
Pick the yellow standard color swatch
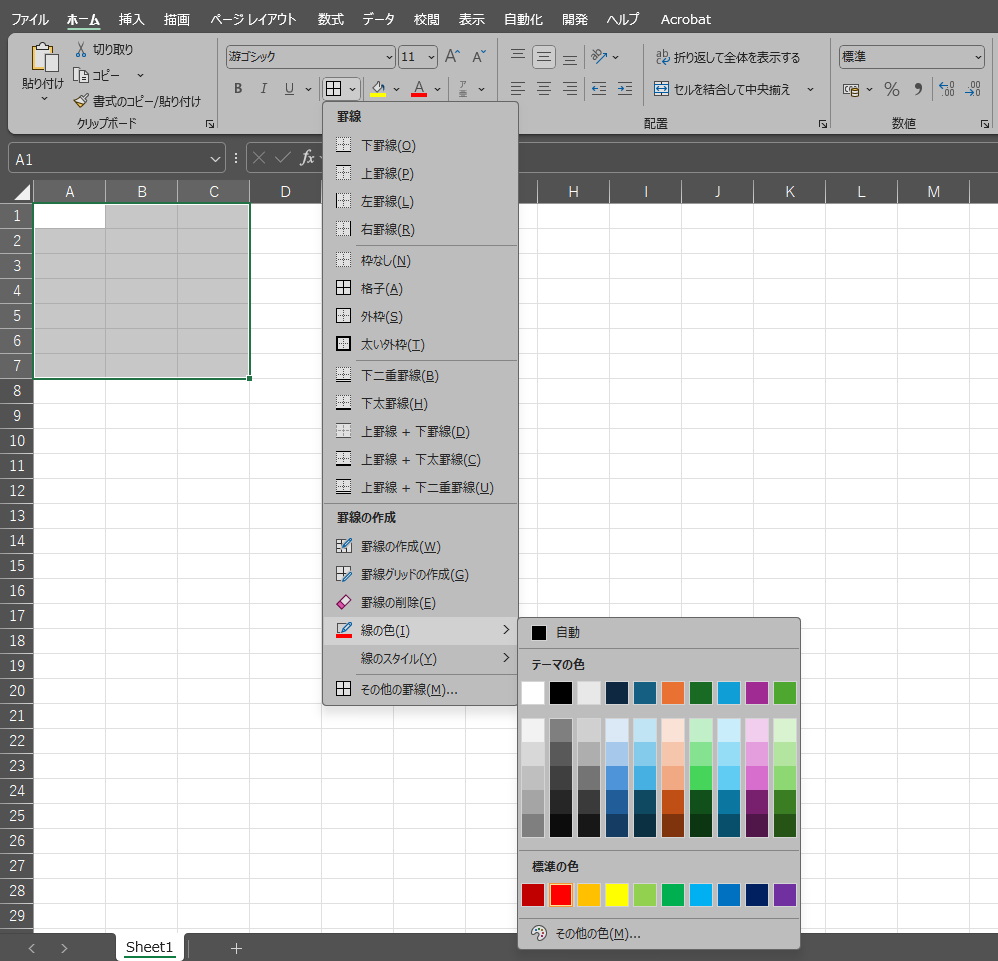pyautogui.click(x=617, y=895)
